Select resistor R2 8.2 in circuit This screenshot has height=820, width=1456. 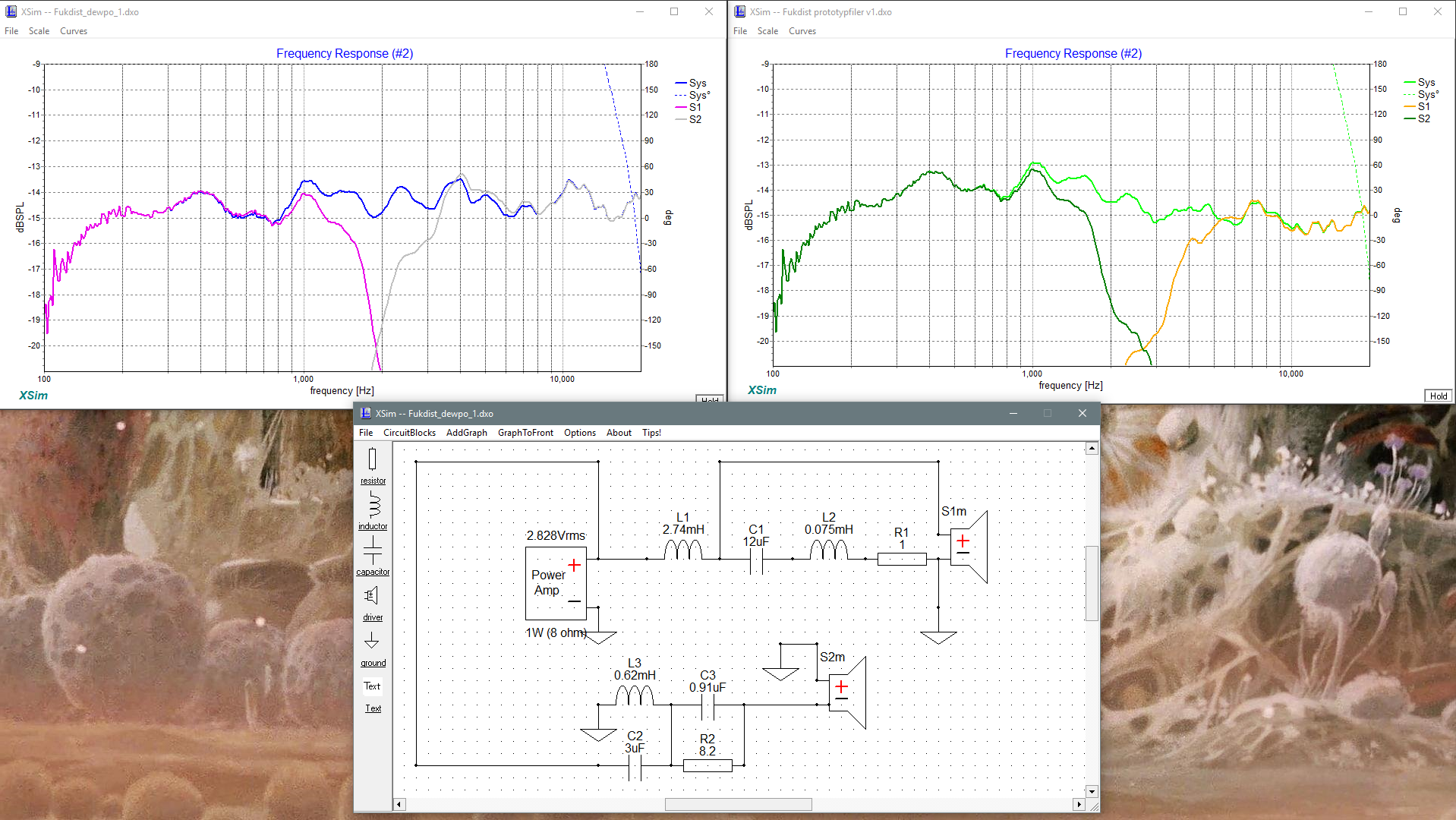708,766
